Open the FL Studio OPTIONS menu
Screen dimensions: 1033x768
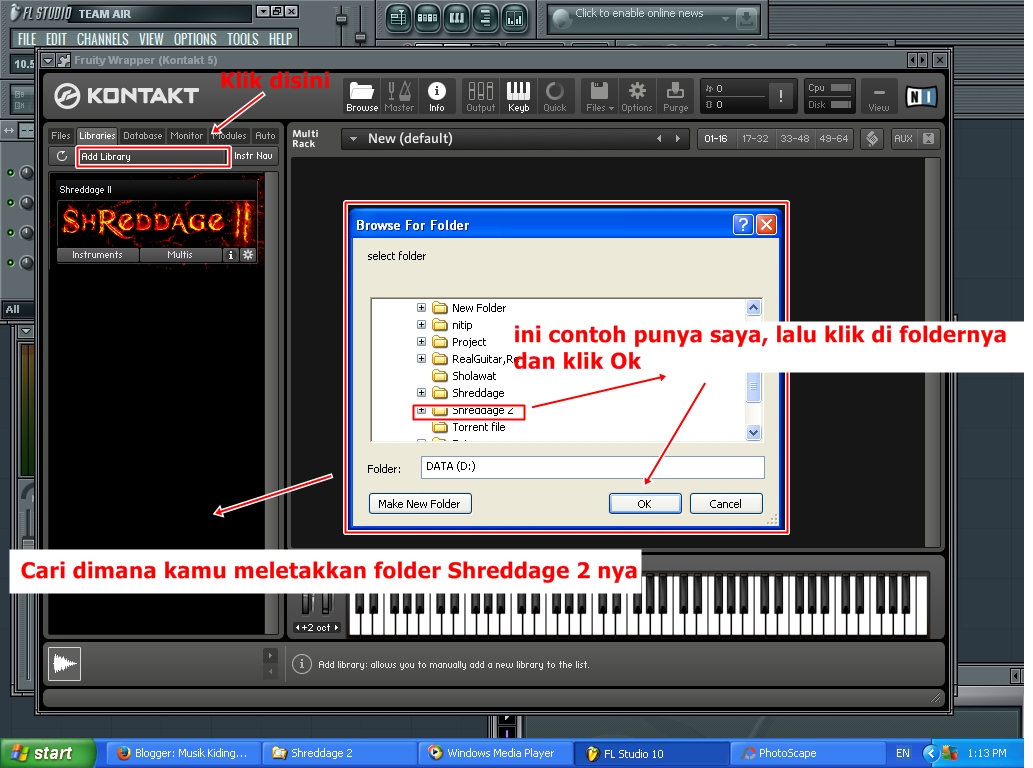click(194, 40)
